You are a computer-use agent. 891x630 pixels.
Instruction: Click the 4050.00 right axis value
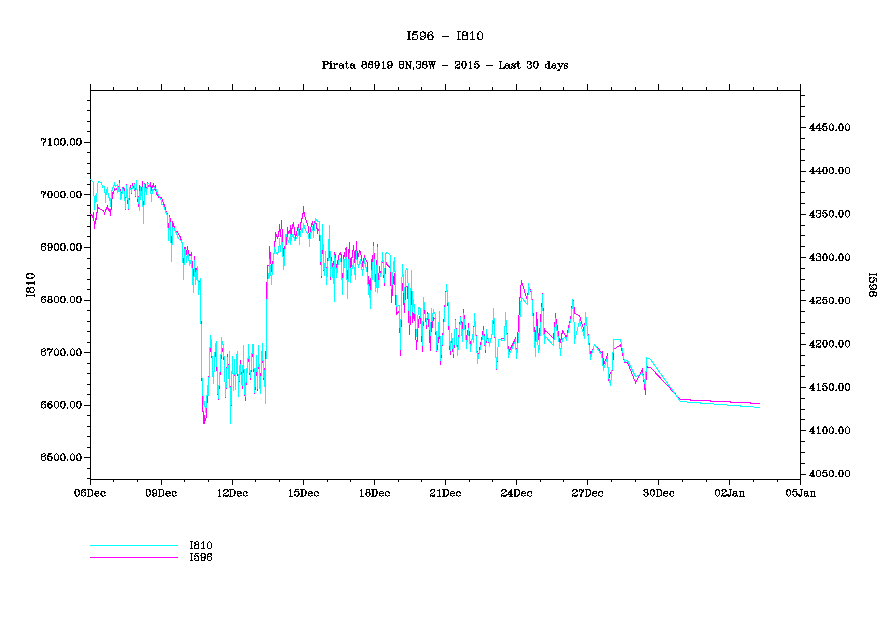coord(830,474)
